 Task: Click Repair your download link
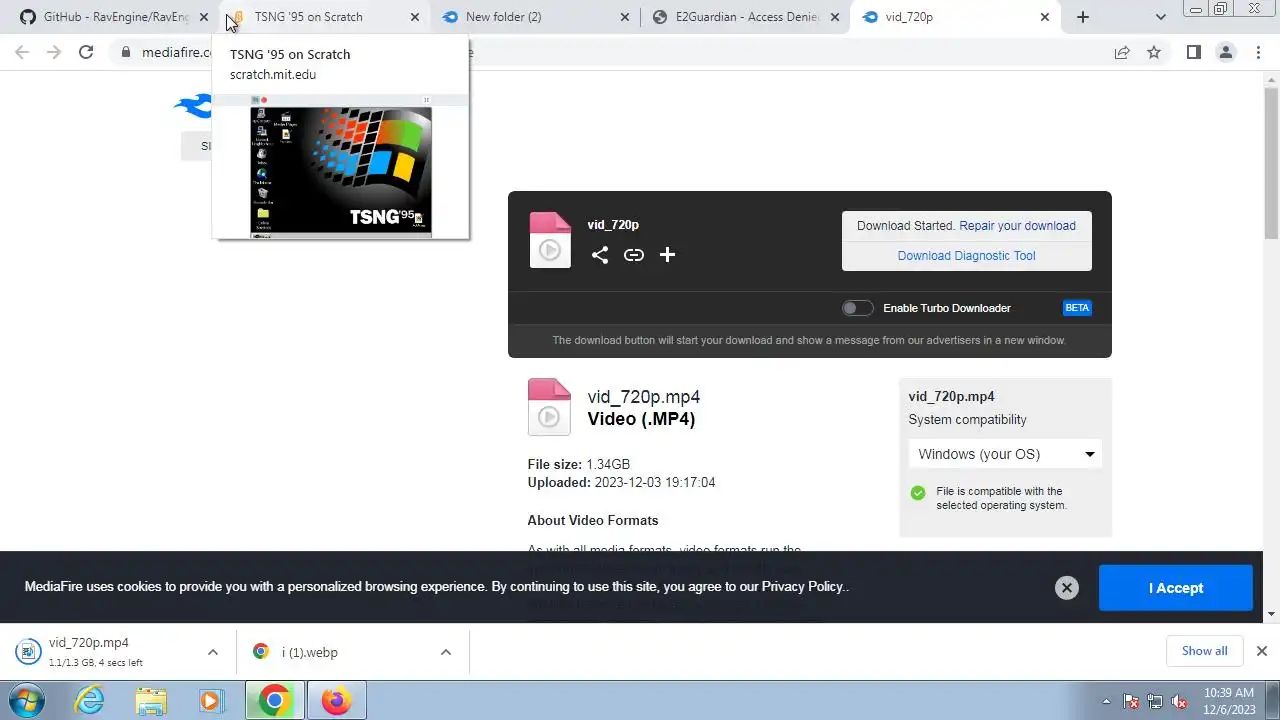coord(1017,226)
